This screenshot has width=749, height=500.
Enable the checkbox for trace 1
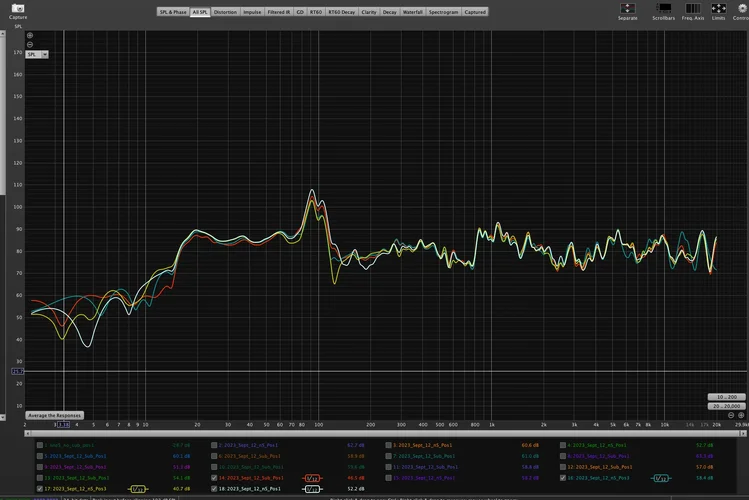[40, 444]
